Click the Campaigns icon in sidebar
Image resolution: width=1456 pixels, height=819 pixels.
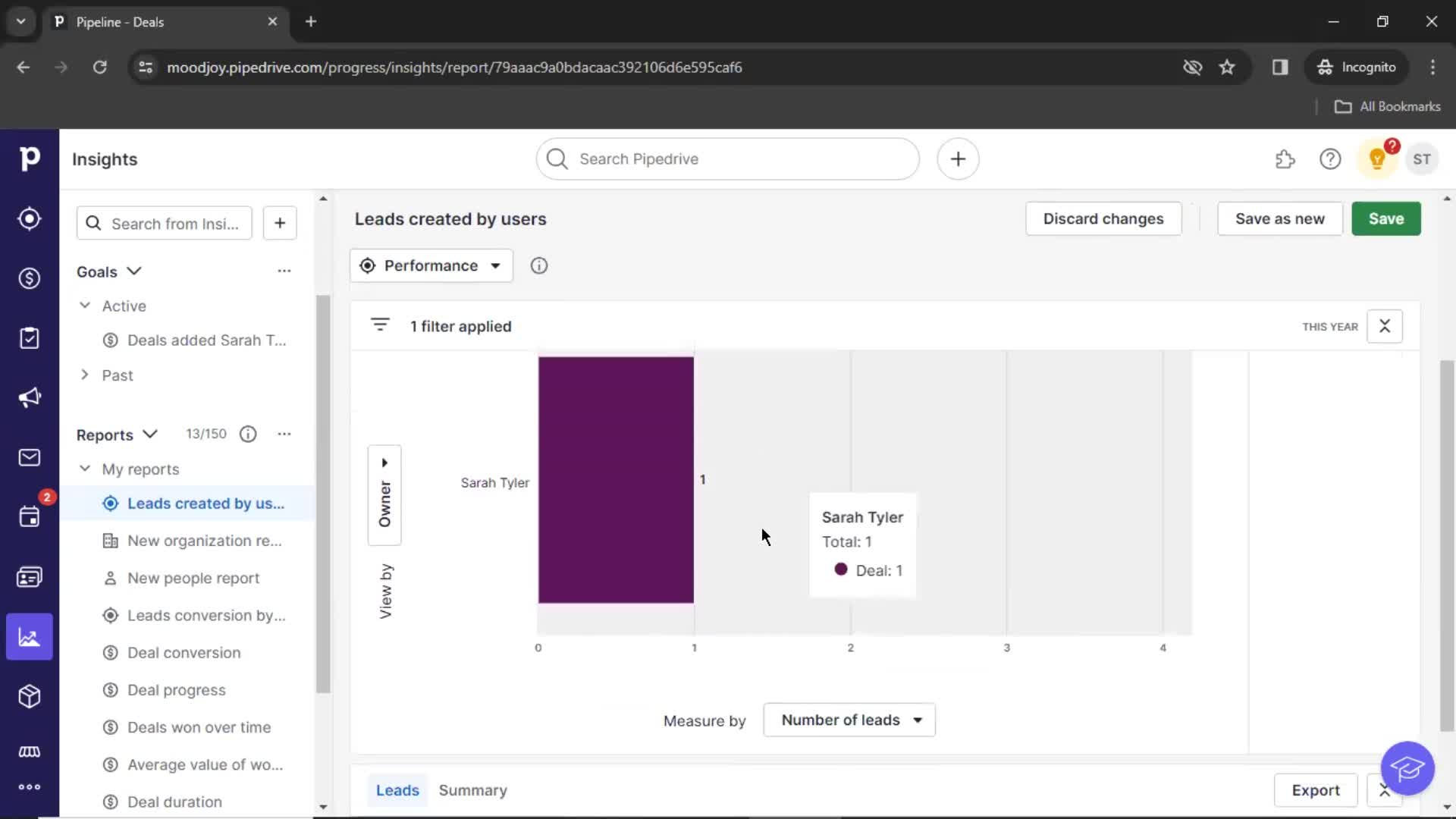tap(29, 397)
